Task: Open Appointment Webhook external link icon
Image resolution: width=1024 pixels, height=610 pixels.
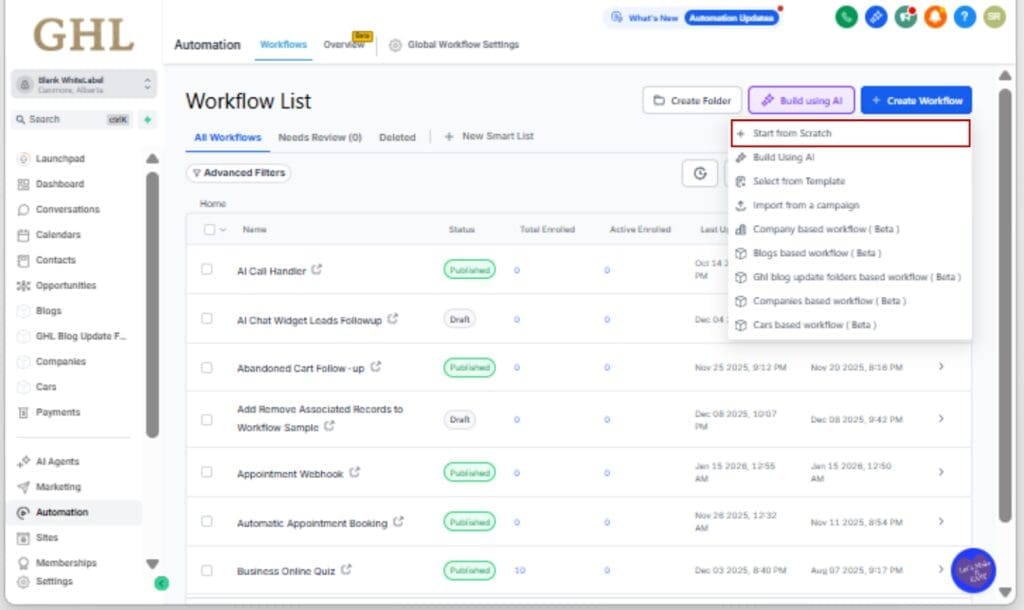Action: (355, 472)
